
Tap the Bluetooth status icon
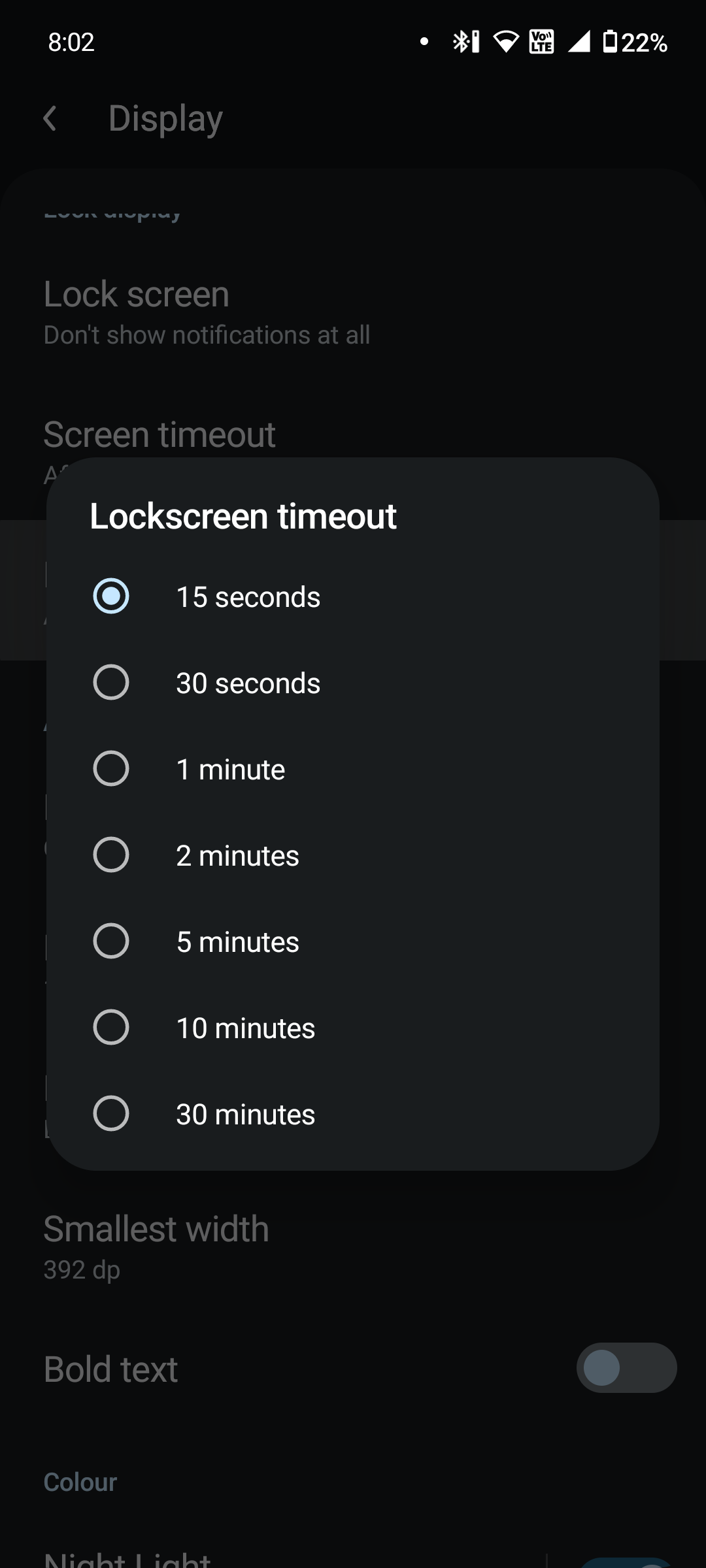point(465,42)
